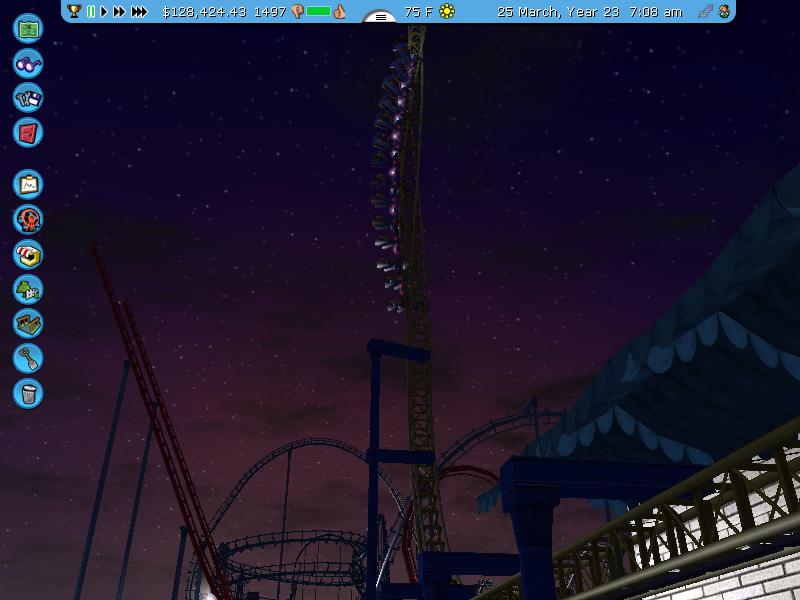800x600 pixels.
Task: Open the shops and stalls icon
Action: pos(28,254)
